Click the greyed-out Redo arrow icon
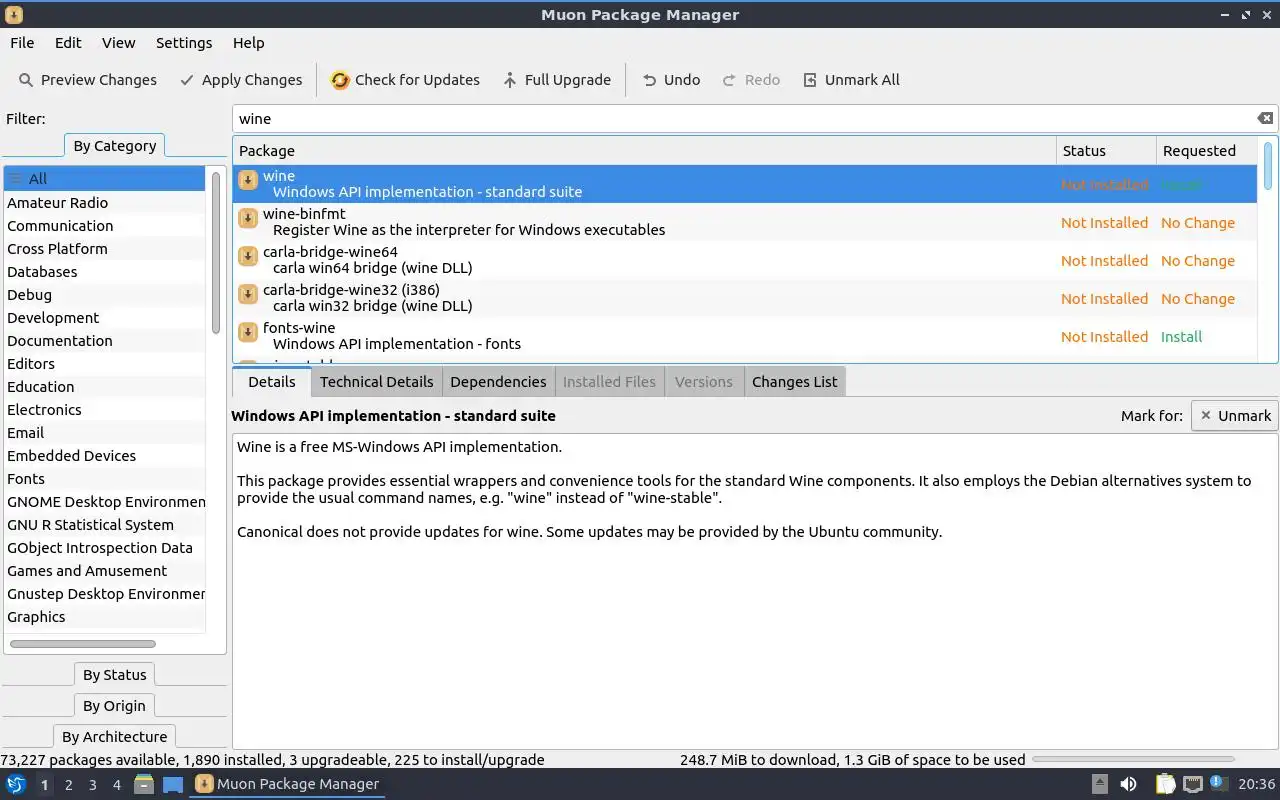Viewport: 1280px width, 800px height. coord(729,80)
